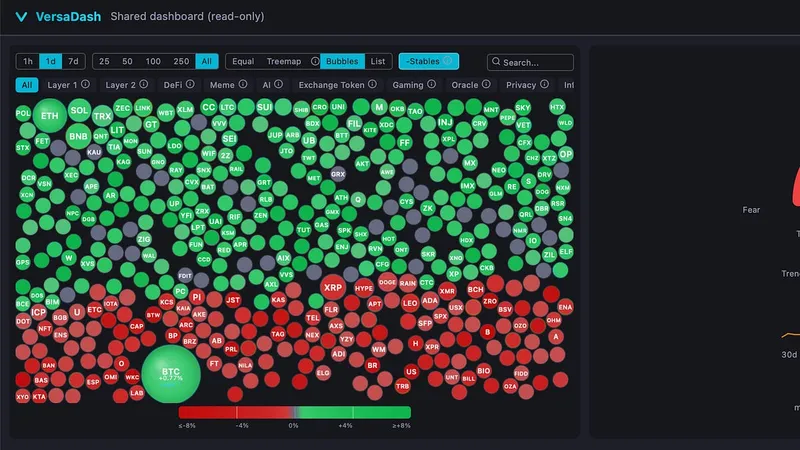
Task: Select the BCH bubble
Action: [475, 289]
